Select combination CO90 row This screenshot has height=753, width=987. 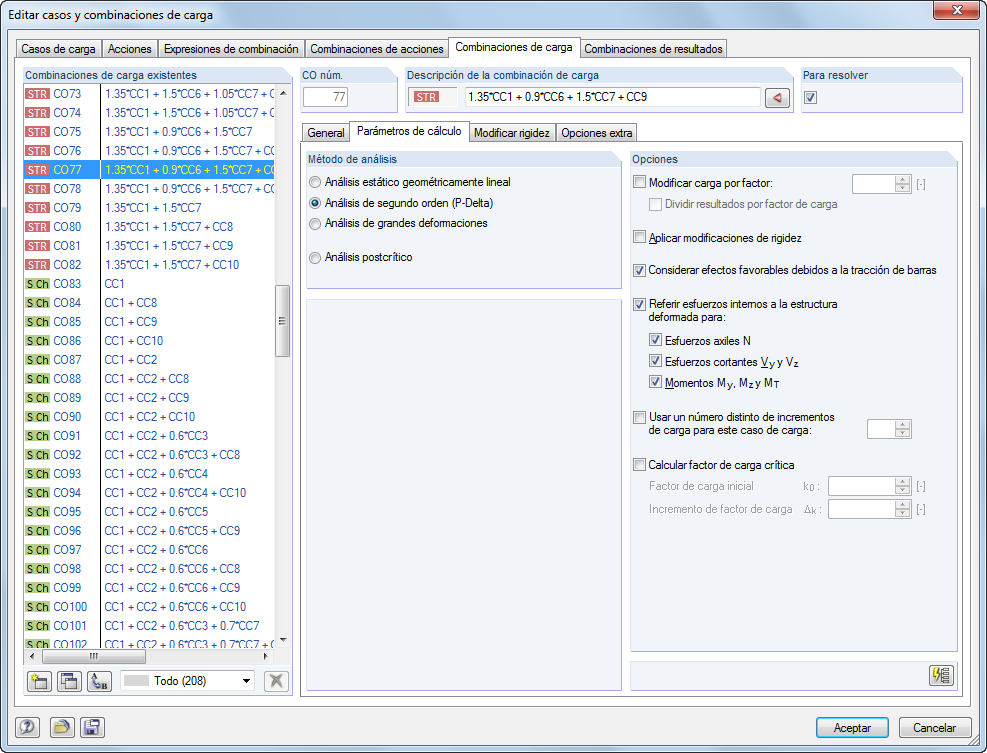click(149, 416)
